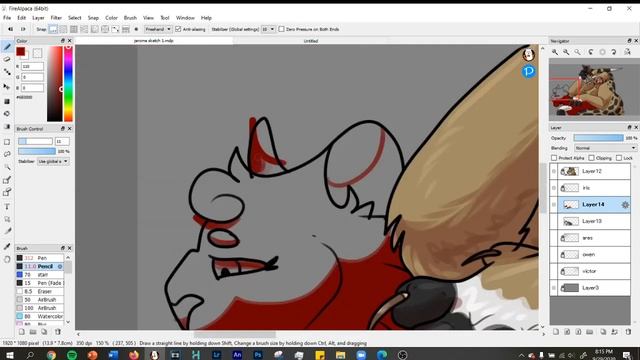Switch to the jerome sketch document tab

pyautogui.click(x=154, y=41)
